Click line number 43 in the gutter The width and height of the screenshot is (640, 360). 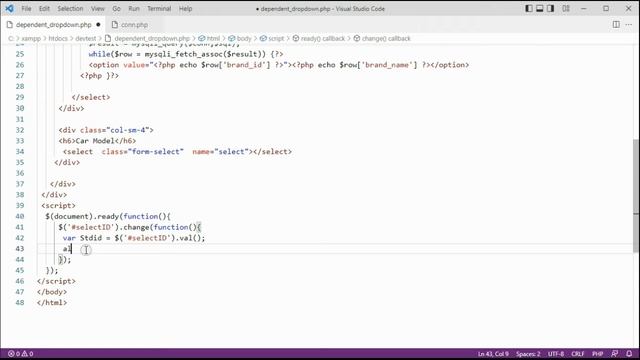point(20,249)
